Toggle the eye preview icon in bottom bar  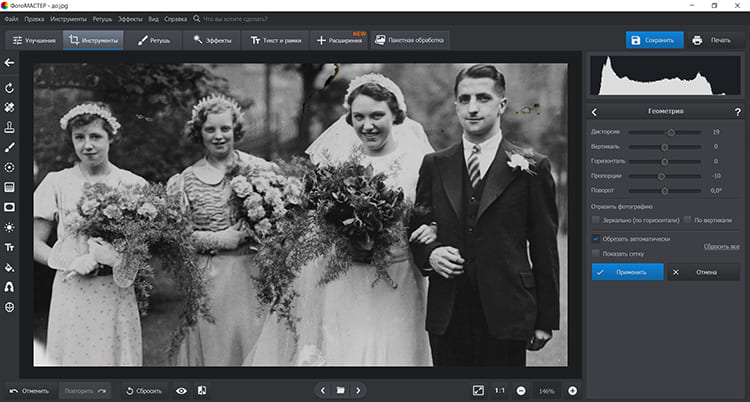(x=181, y=390)
